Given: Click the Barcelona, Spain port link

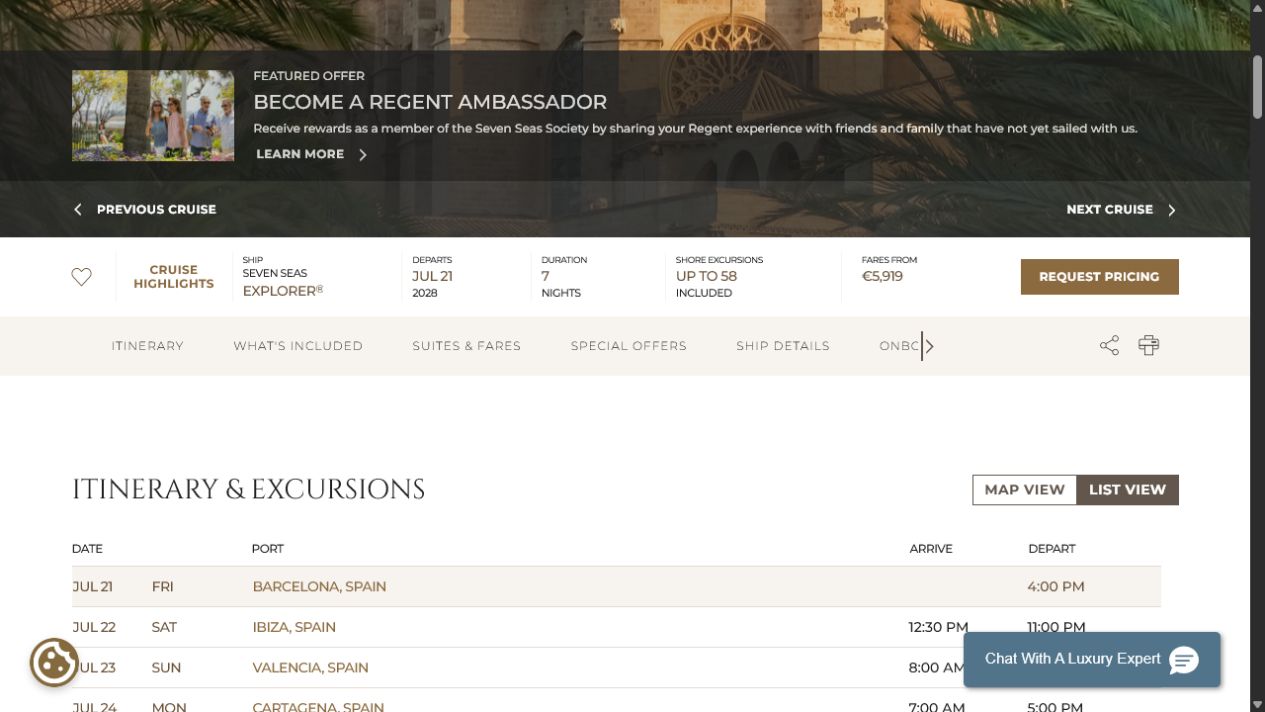Looking at the screenshot, I should tap(319, 587).
